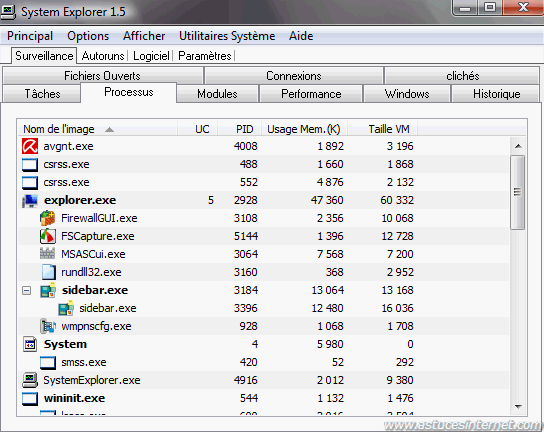The image size is (544, 432).
Task: Sort by the PID column header
Action: (239, 129)
